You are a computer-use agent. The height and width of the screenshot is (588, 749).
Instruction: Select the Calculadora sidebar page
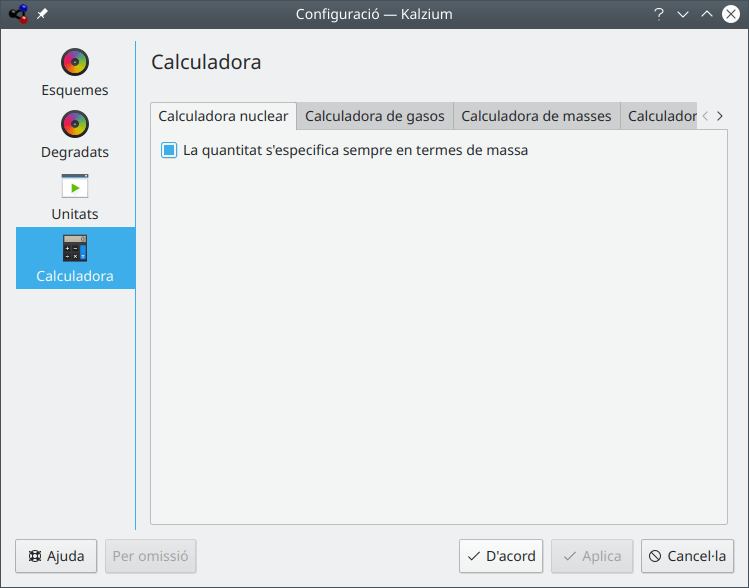click(x=75, y=258)
